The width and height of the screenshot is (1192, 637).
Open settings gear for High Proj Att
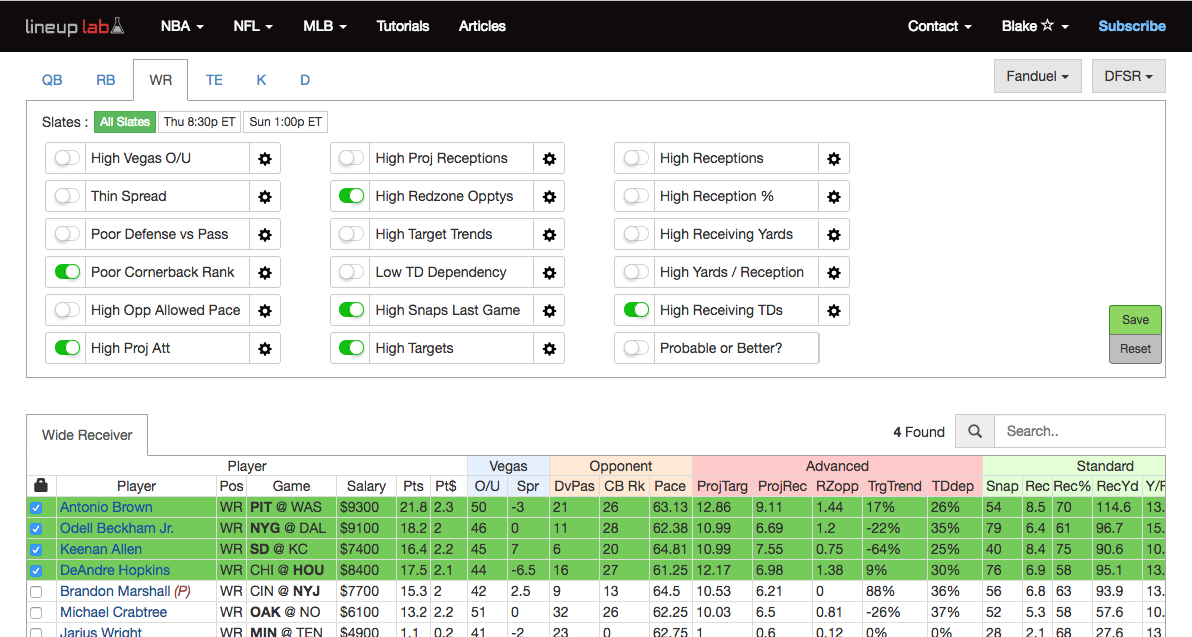tap(265, 349)
